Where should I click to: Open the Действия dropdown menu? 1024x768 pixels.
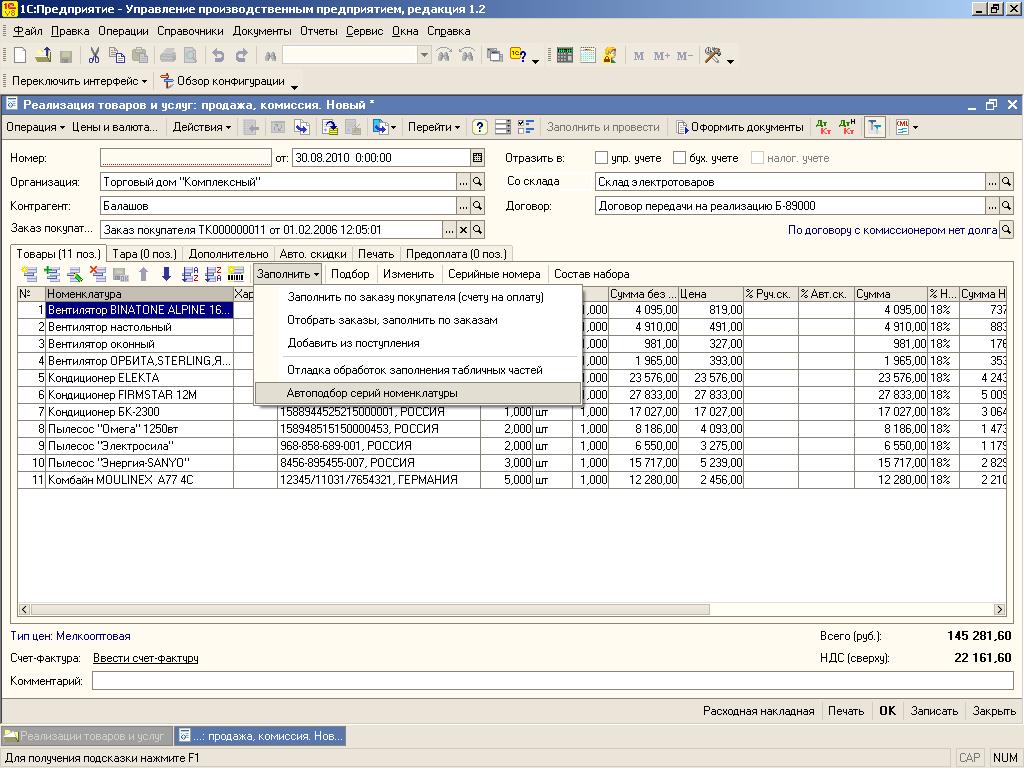point(201,127)
